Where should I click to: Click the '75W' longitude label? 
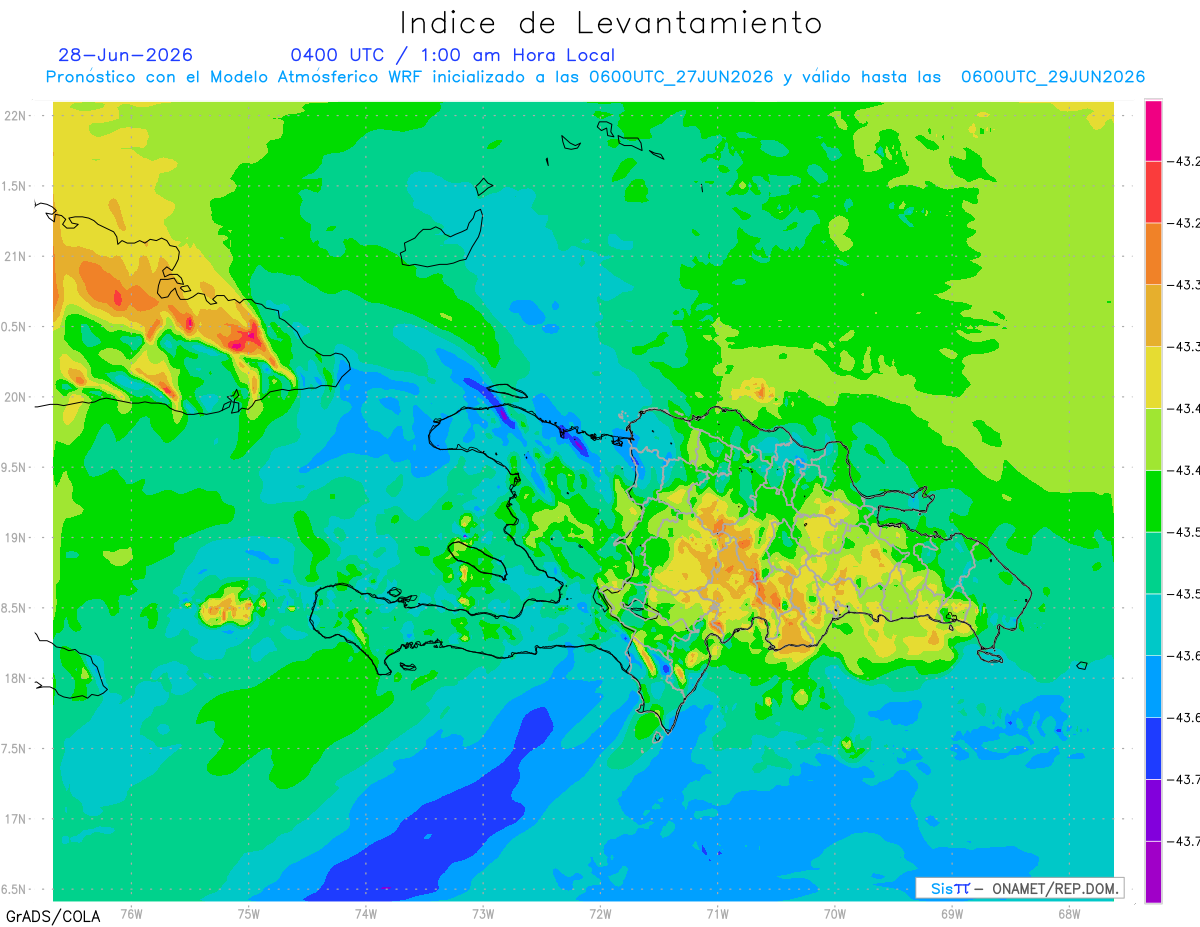pyautogui.click(x=249, y=914)
